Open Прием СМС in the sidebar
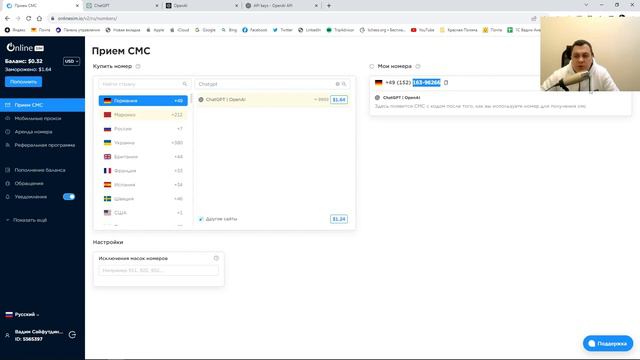 [x=42, y=105]
